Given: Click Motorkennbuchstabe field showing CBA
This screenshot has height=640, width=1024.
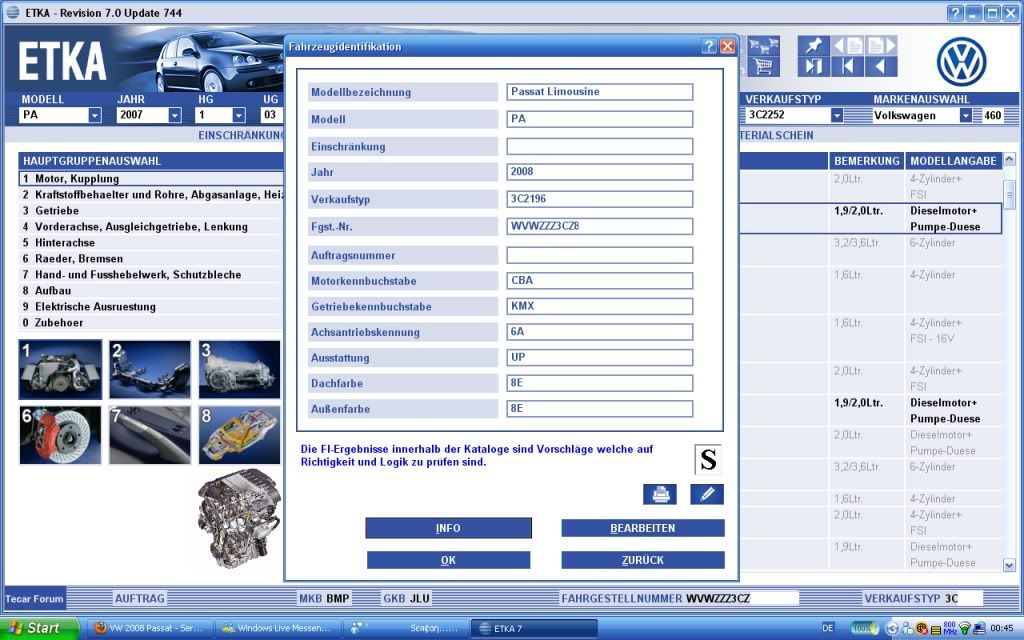Looking at the screenshot, I should (x=600, y=280).
